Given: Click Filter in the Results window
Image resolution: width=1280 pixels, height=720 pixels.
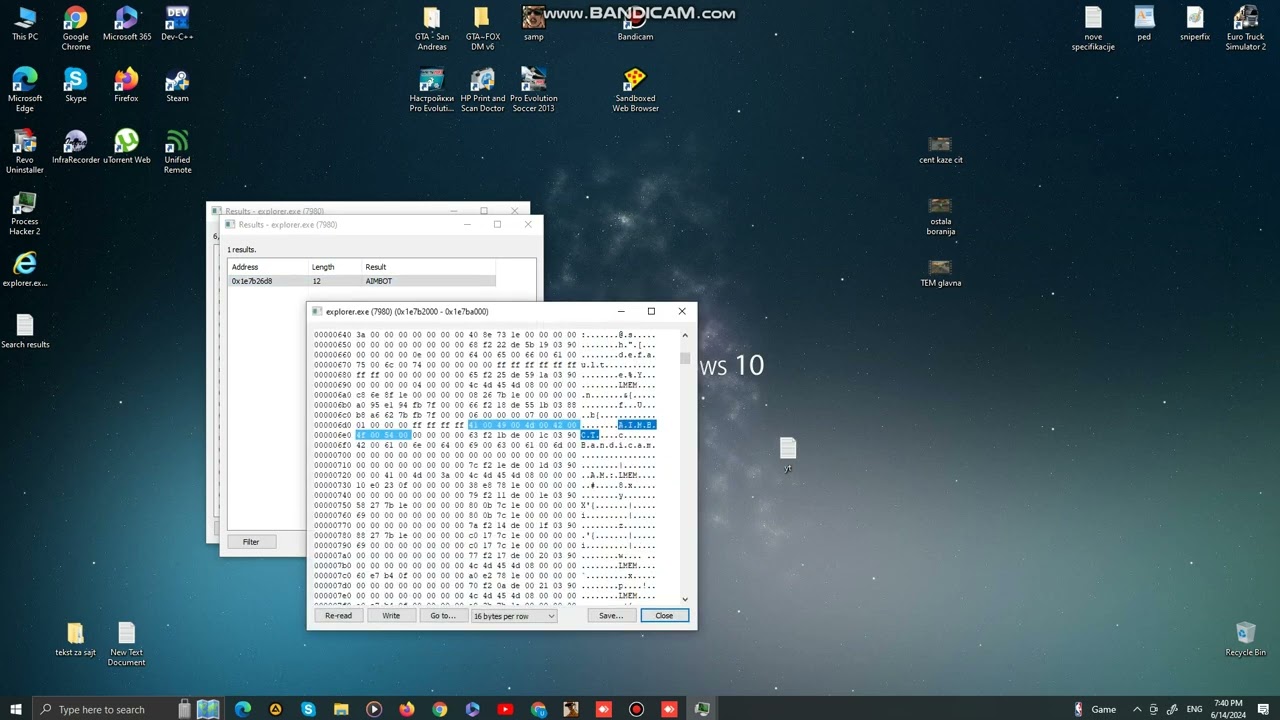Looking at the screenshot, I should (251, 542).
